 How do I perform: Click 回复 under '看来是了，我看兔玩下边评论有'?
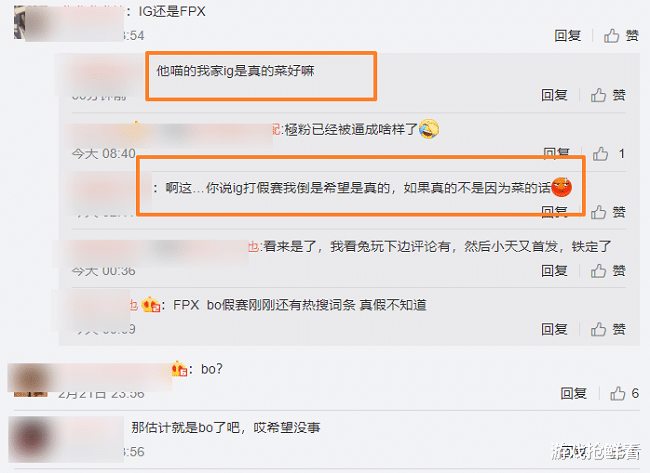554,271
